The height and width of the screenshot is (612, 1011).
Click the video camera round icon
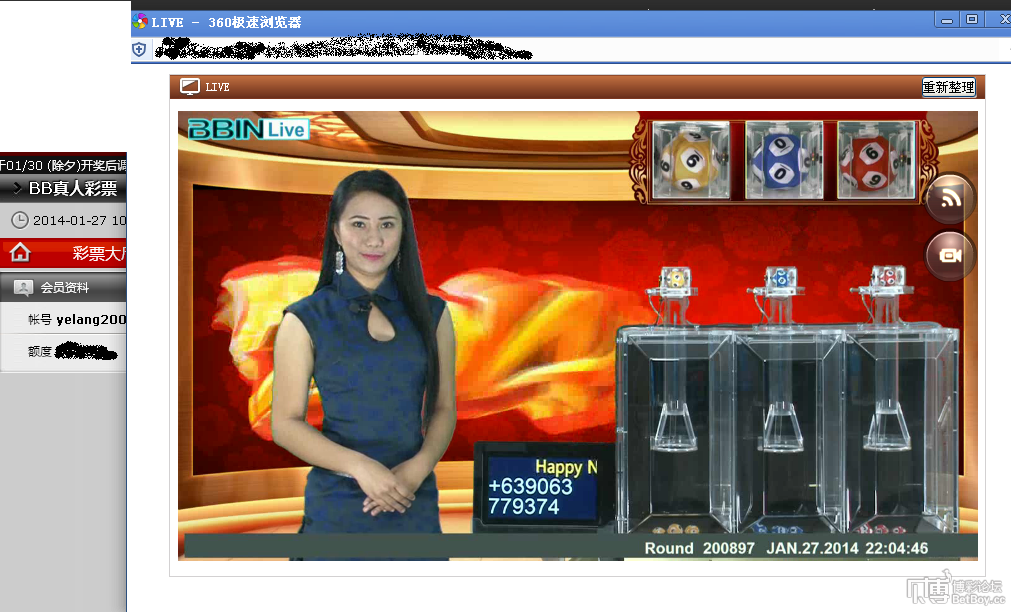(x=950, y=255)
